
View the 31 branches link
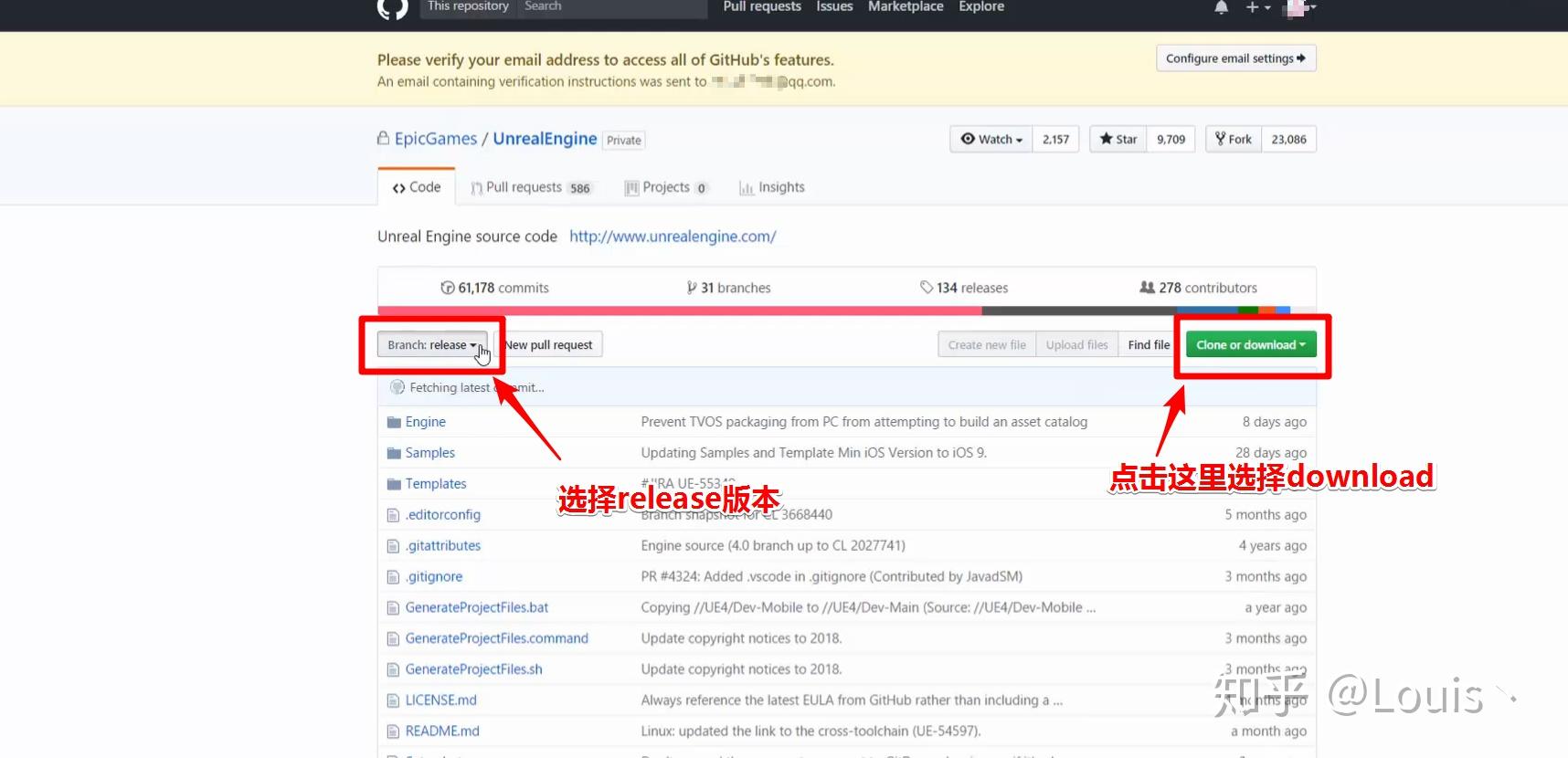coord(729,288)
